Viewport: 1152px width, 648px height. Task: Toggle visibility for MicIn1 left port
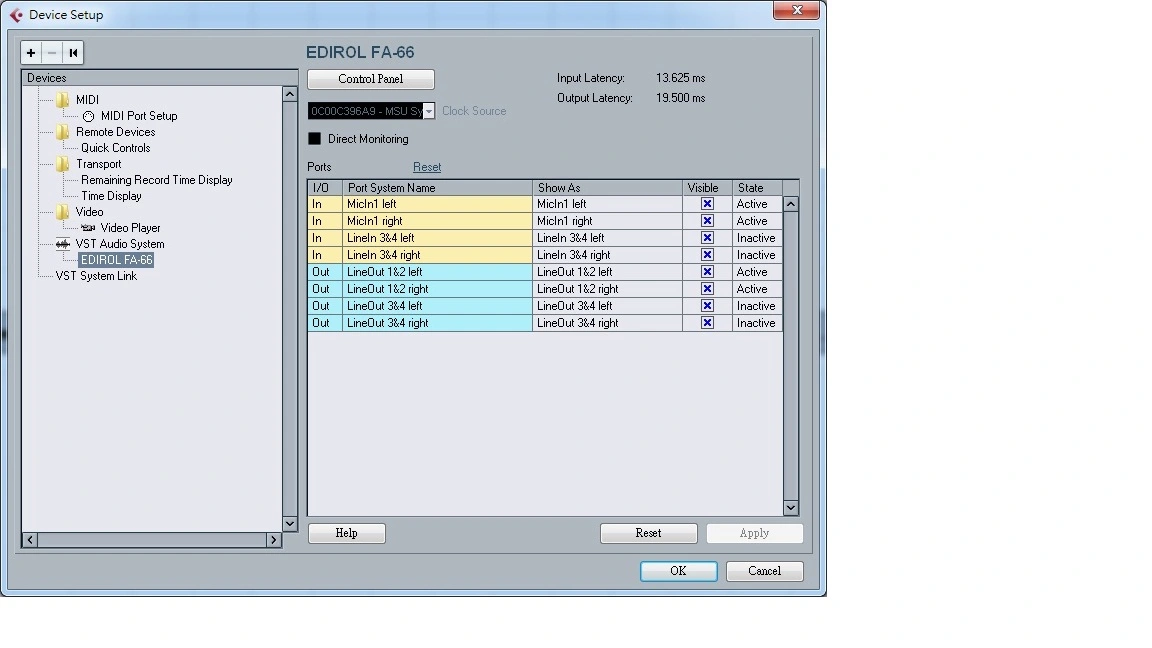click(707, 204)
